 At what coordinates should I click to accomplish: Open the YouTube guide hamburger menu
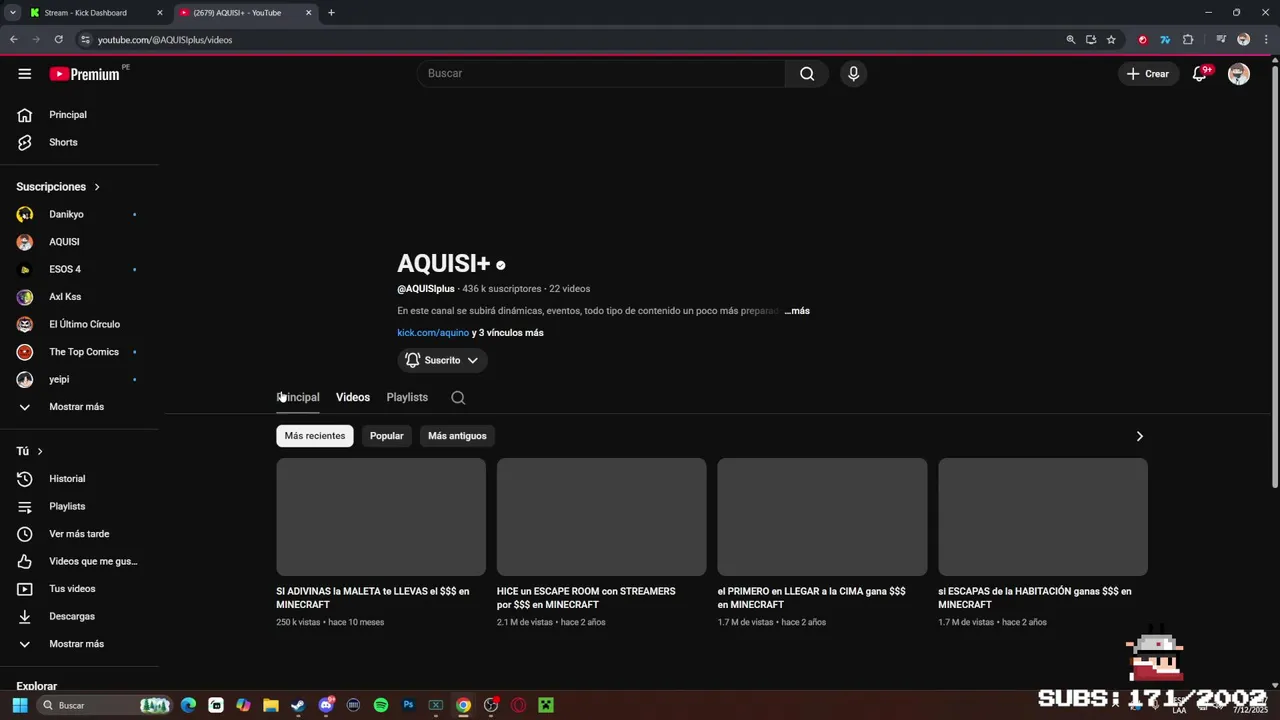point(25,74)
